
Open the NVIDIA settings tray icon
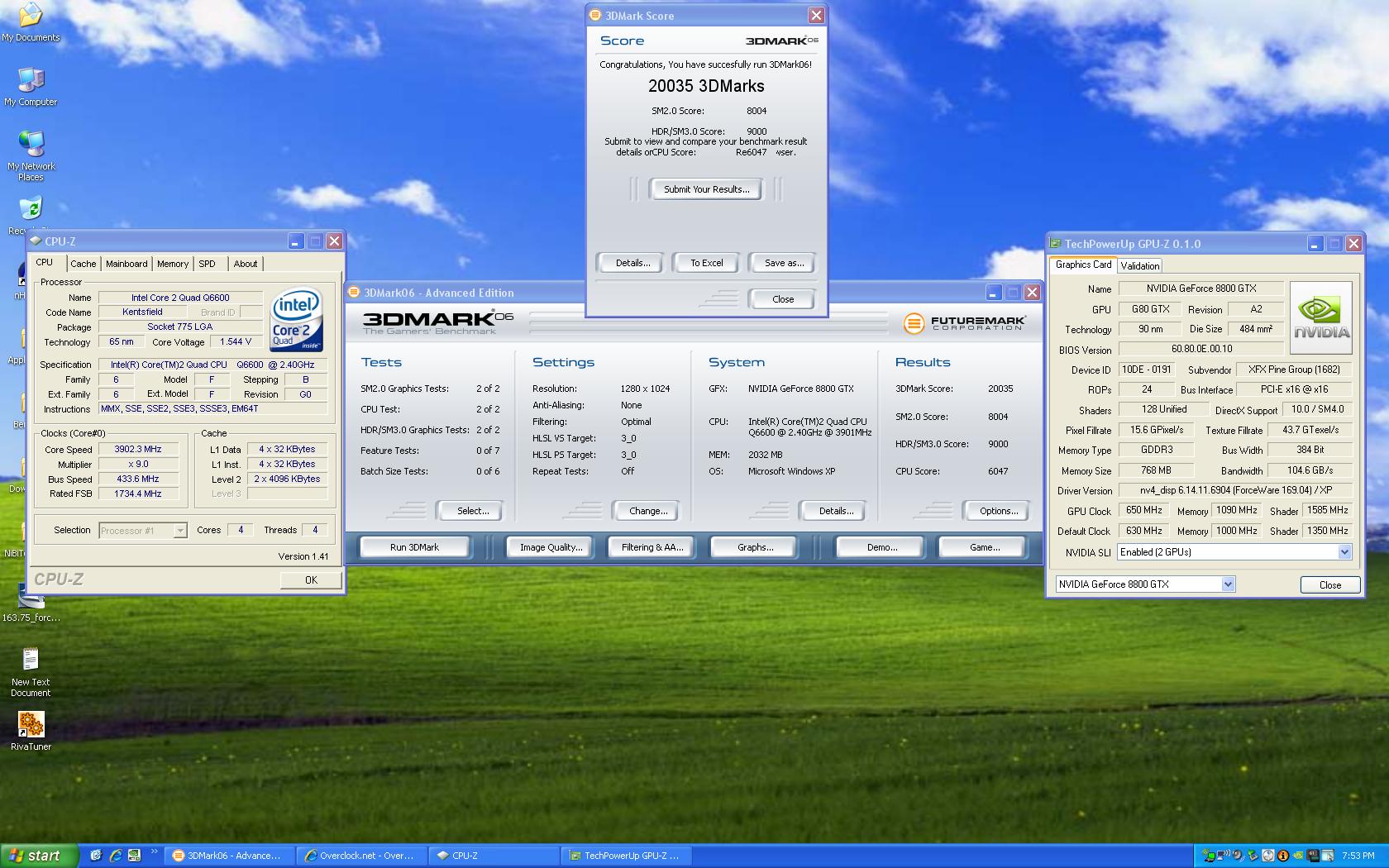coord(1298,856)
